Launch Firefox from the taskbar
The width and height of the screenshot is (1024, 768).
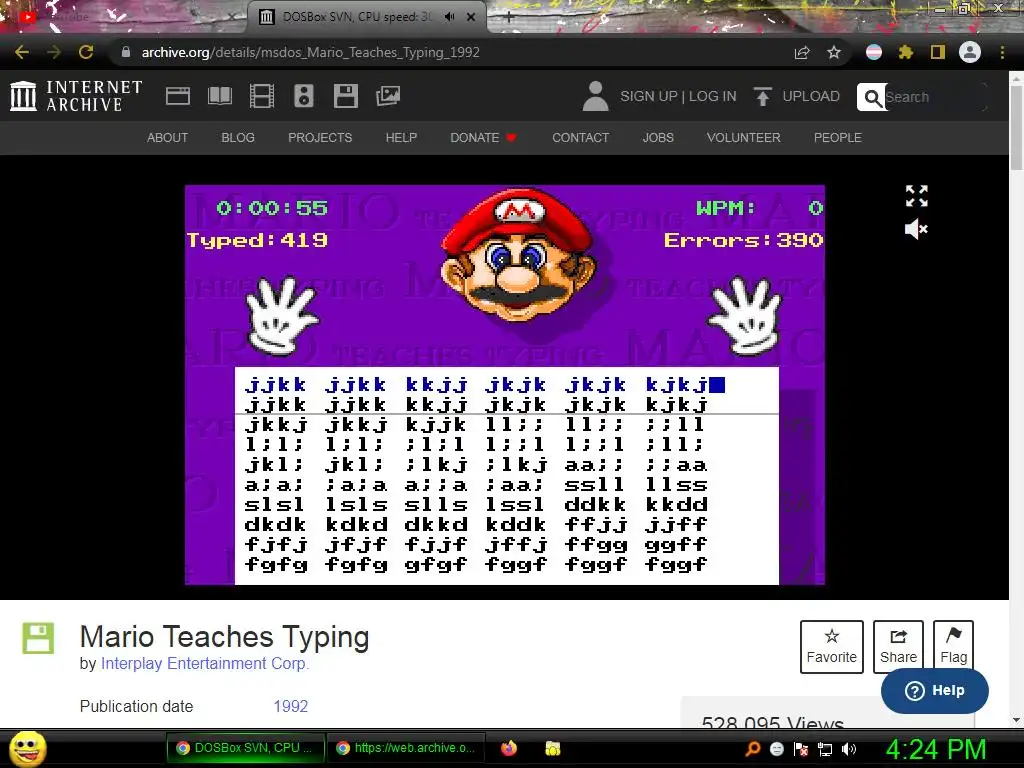[509, 748]
